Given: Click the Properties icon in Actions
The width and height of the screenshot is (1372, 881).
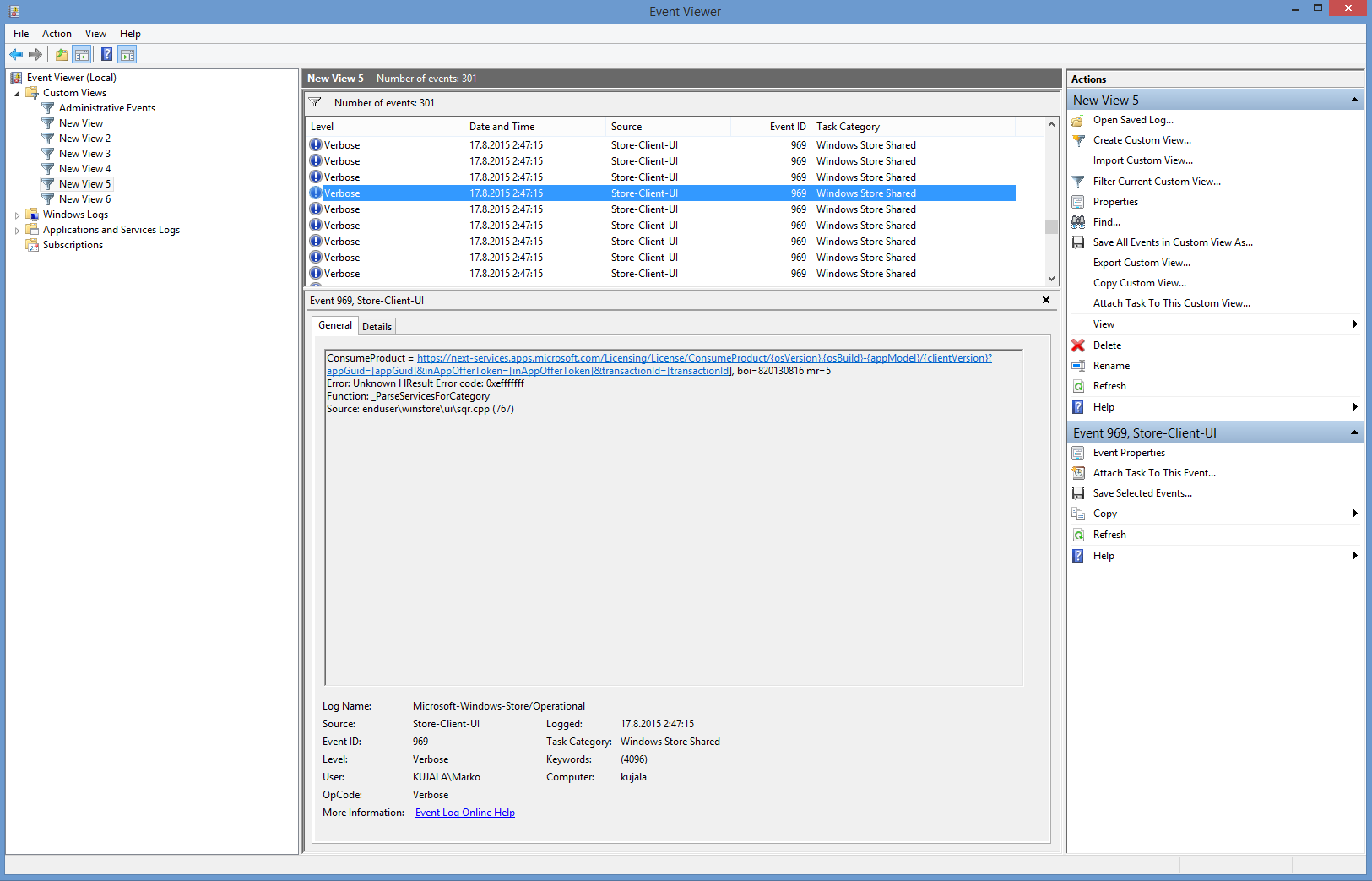Looking at the screenshot, I should coord(1078,202).
